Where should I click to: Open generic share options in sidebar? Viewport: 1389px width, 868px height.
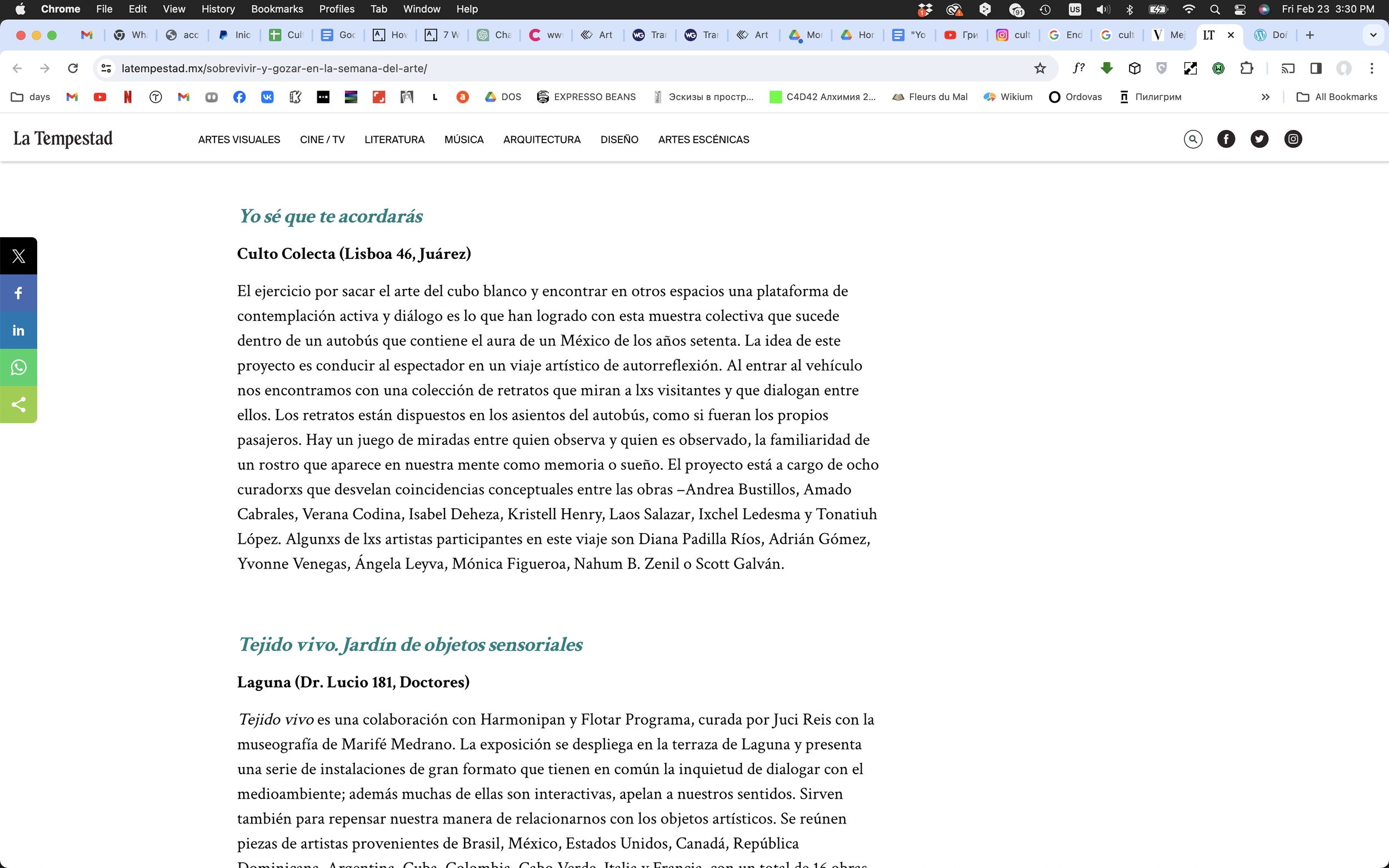pos(18,405)
